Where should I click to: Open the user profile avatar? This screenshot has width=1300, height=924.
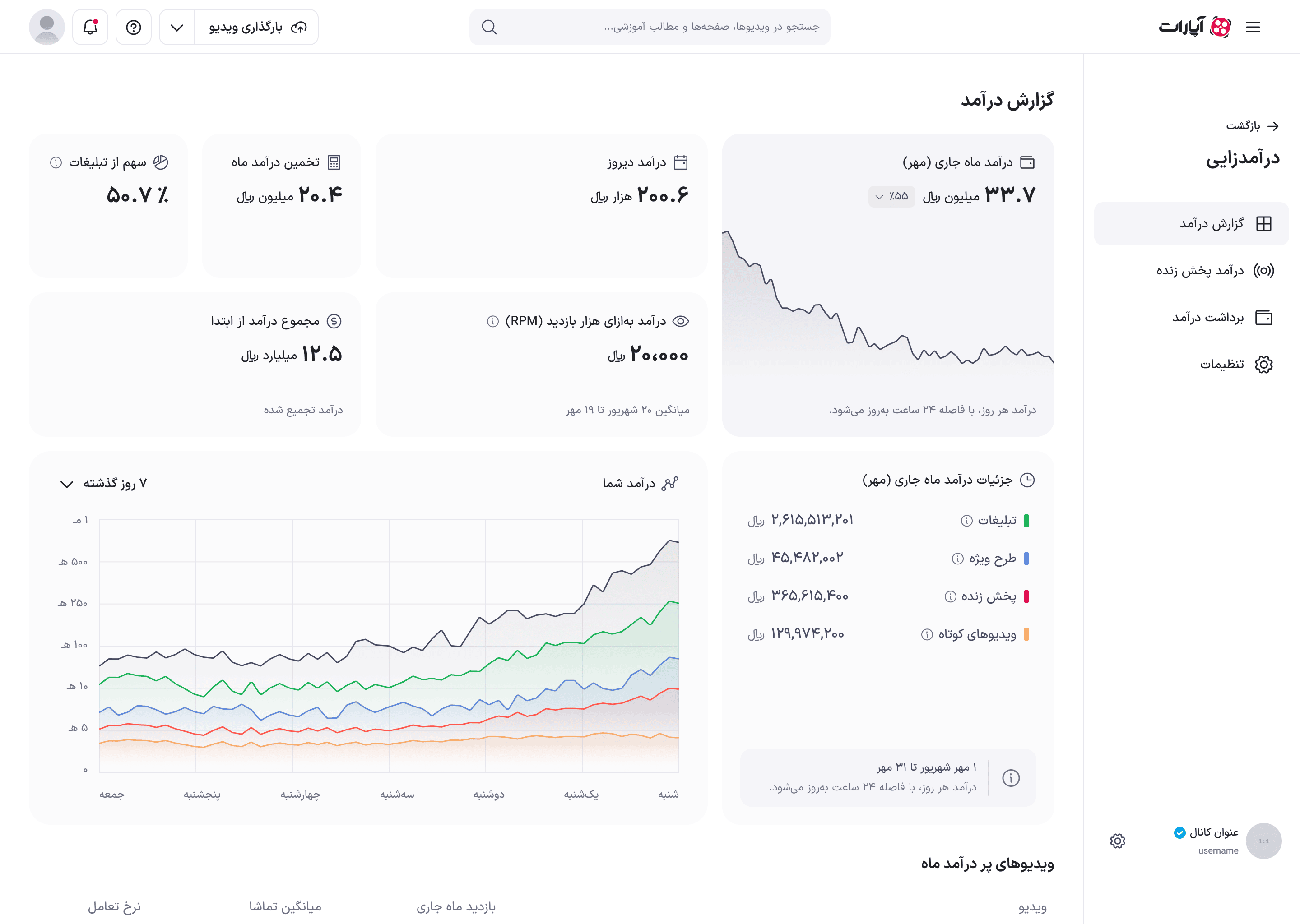click(x=46, y=27)
